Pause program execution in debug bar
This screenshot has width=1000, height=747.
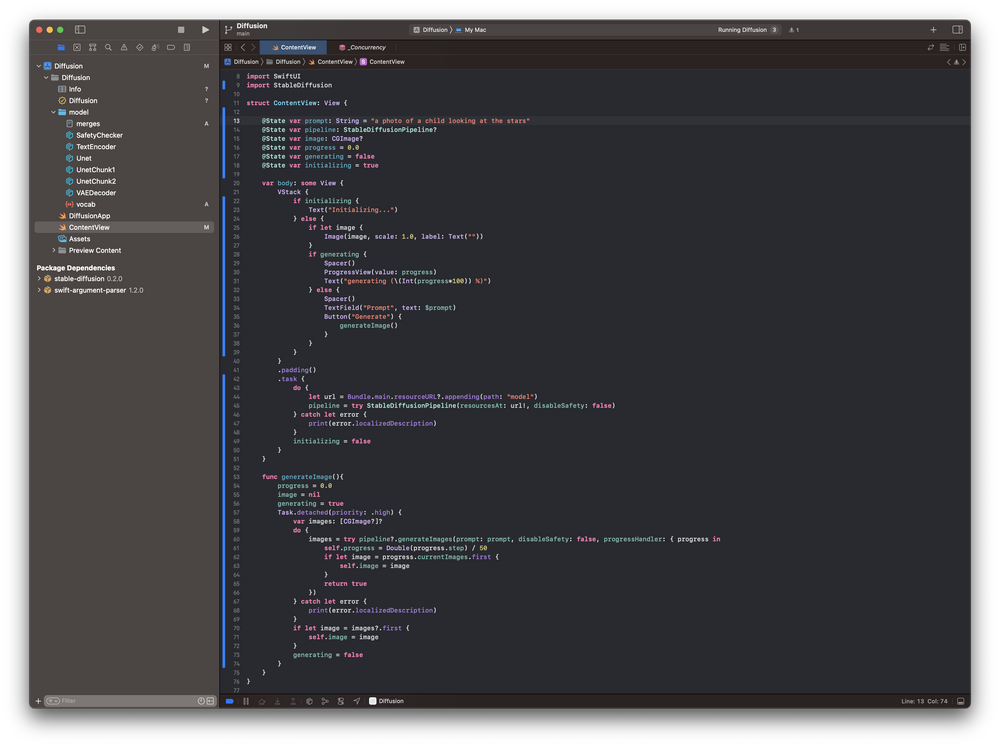[246, 701]
